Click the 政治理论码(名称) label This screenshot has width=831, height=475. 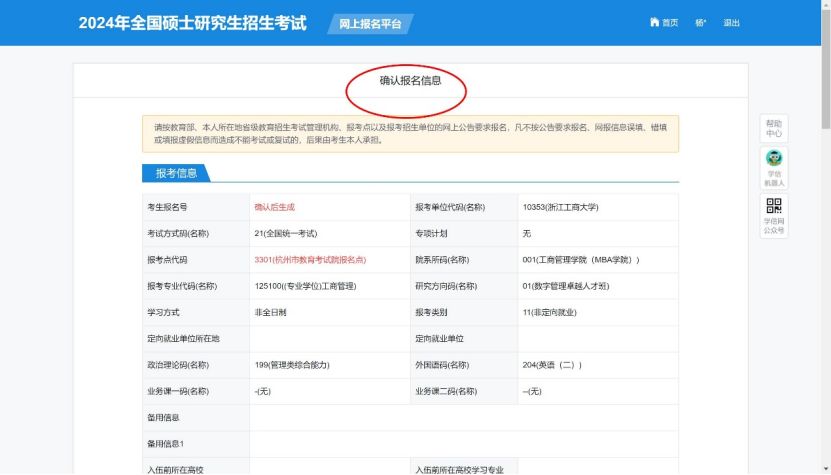178,365
